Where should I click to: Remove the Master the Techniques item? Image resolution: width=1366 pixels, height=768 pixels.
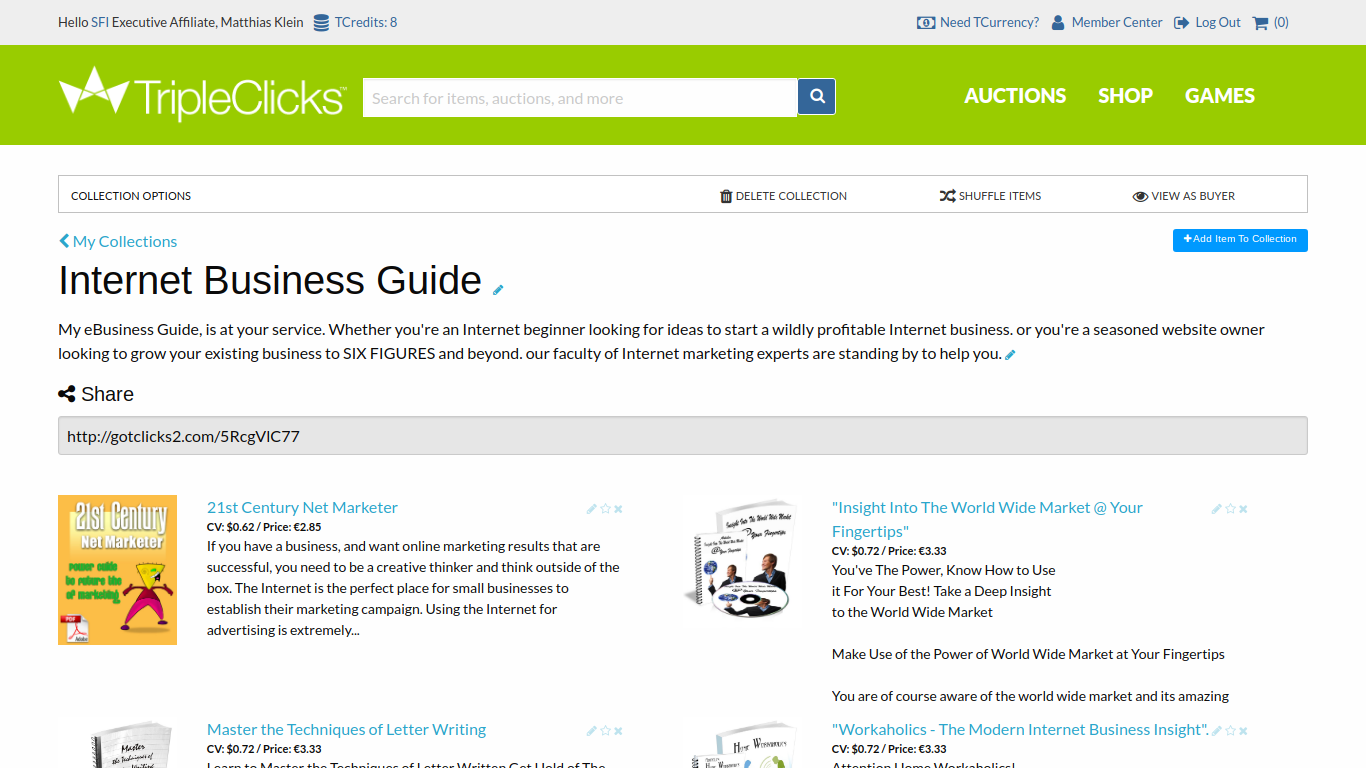click(x=618, y=731)
